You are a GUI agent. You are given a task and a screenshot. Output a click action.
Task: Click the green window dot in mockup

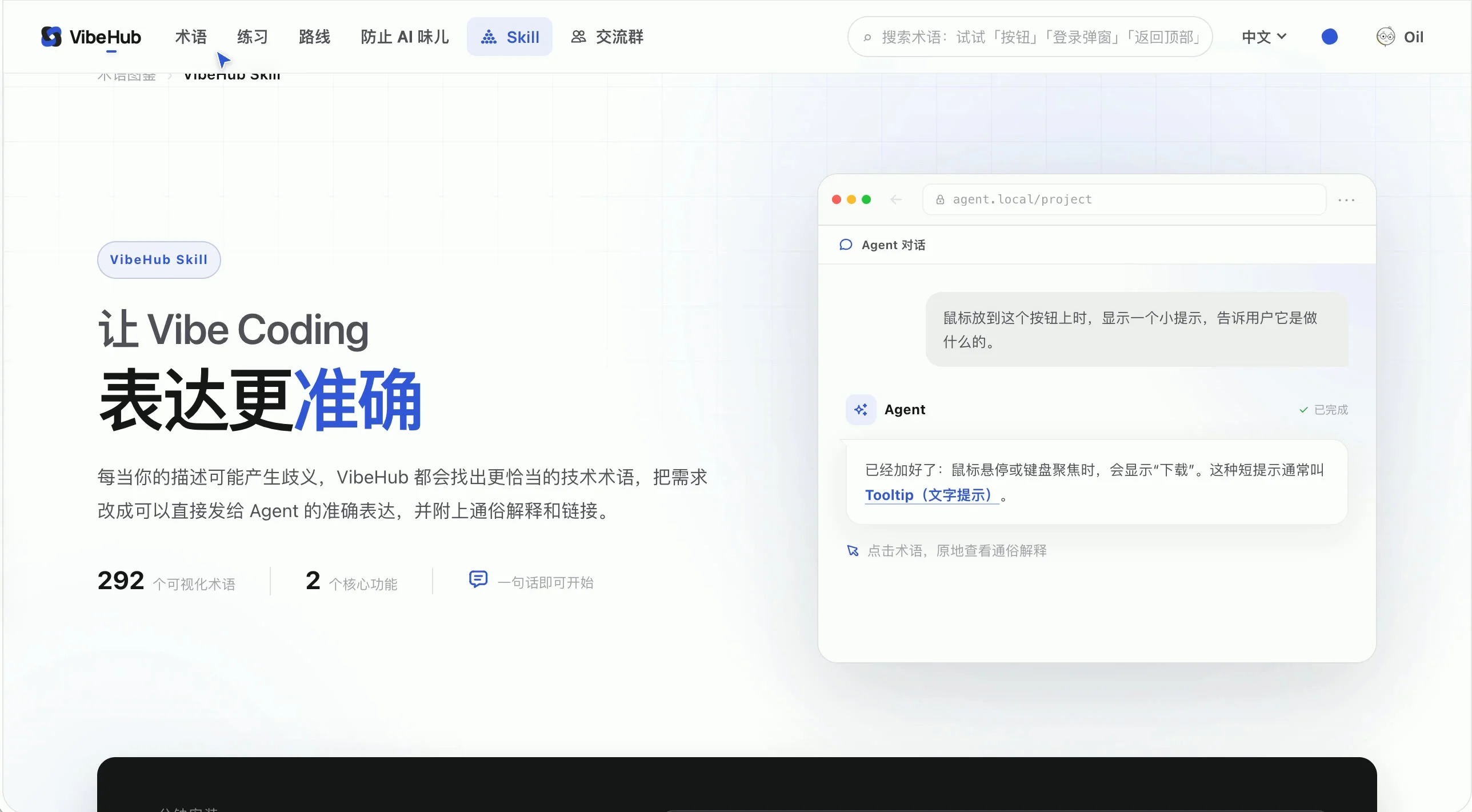[866, 199]
